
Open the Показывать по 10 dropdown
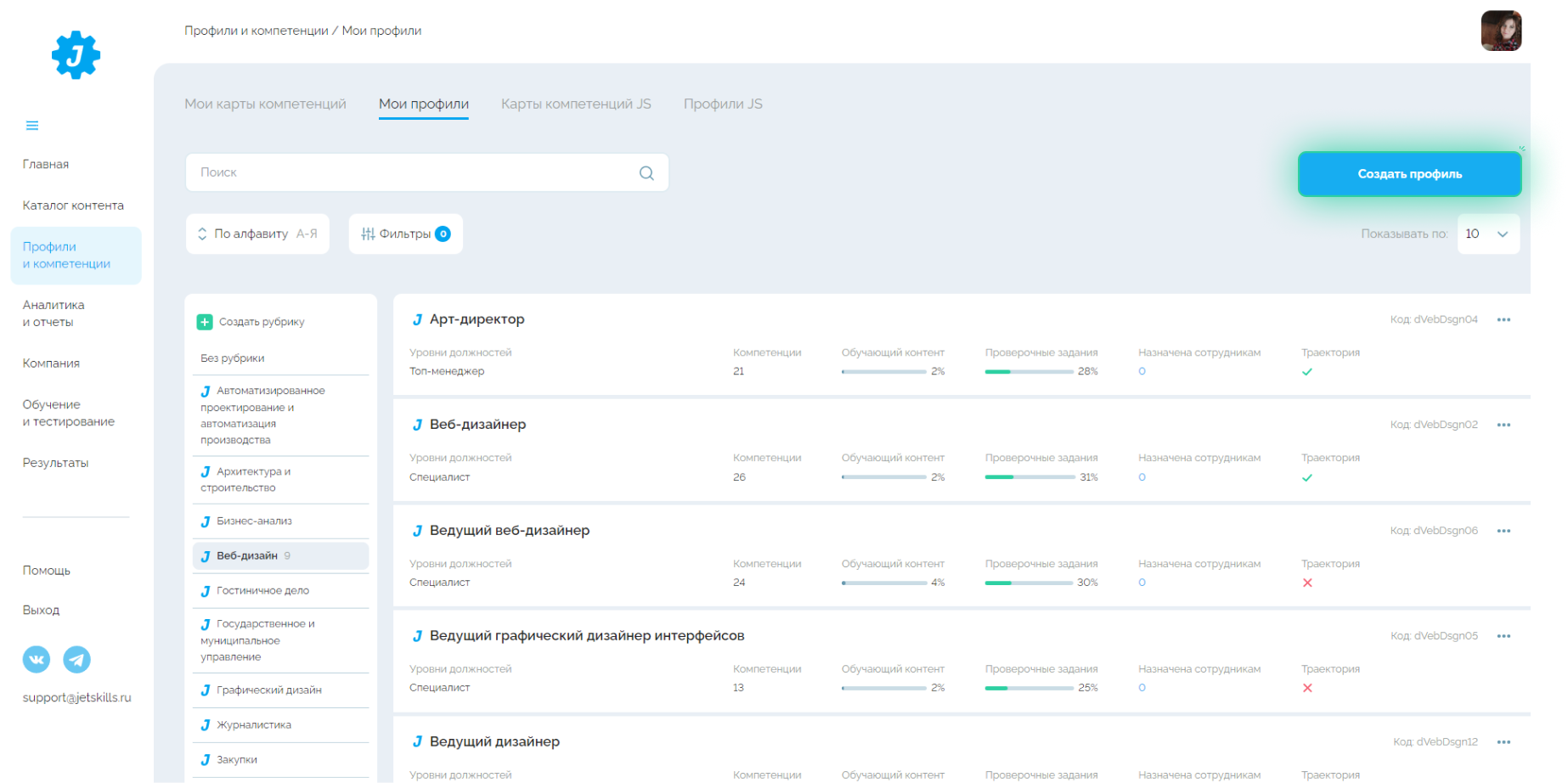(x=1488, y=234)
